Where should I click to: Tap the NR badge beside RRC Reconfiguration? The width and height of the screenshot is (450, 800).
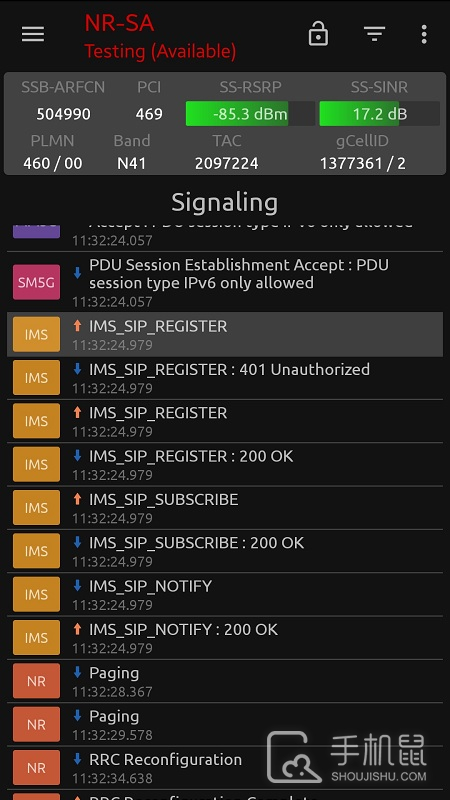click(x=36, y=767)
